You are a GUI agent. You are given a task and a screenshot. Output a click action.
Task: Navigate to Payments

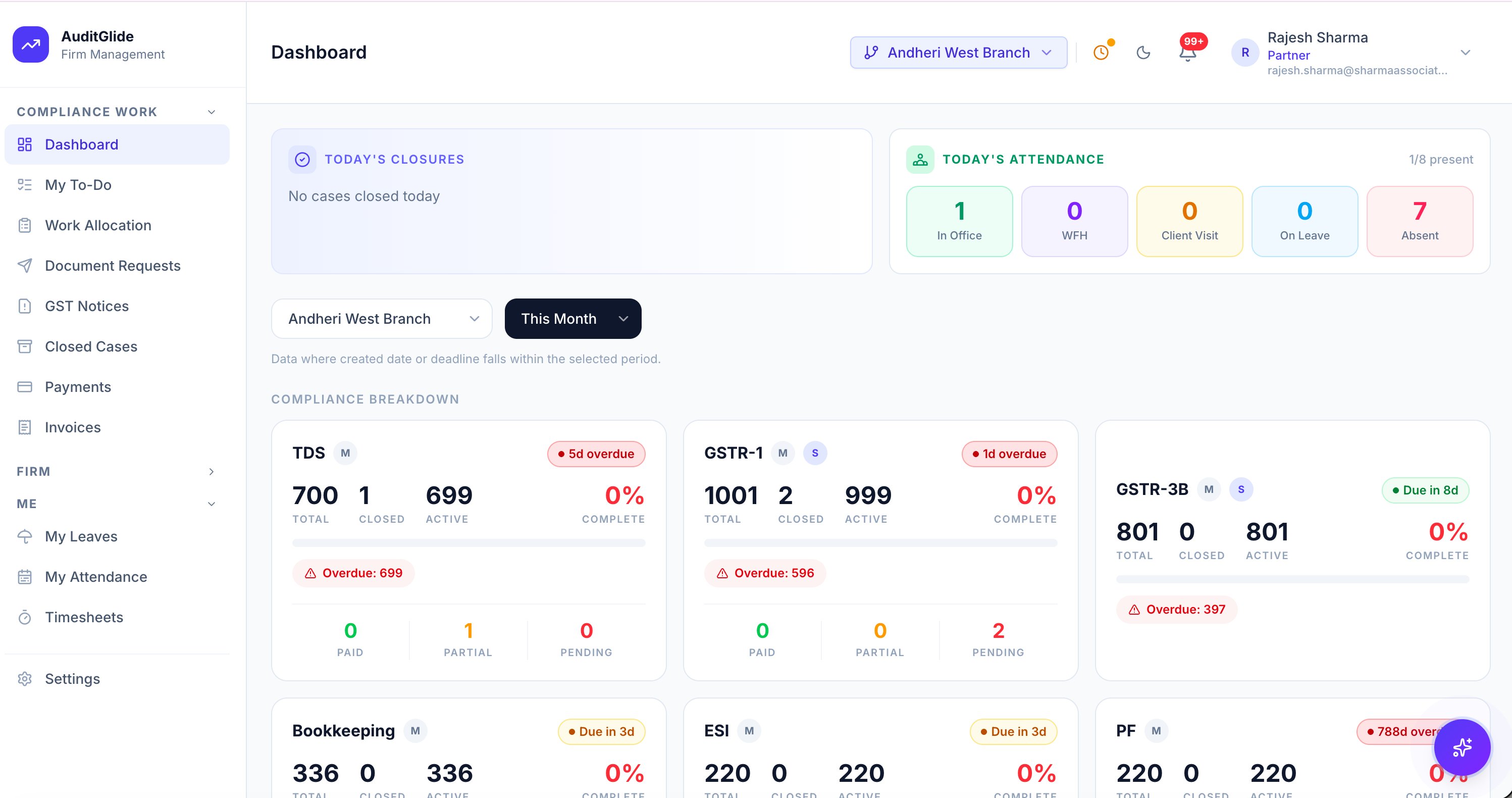point(118,387)
